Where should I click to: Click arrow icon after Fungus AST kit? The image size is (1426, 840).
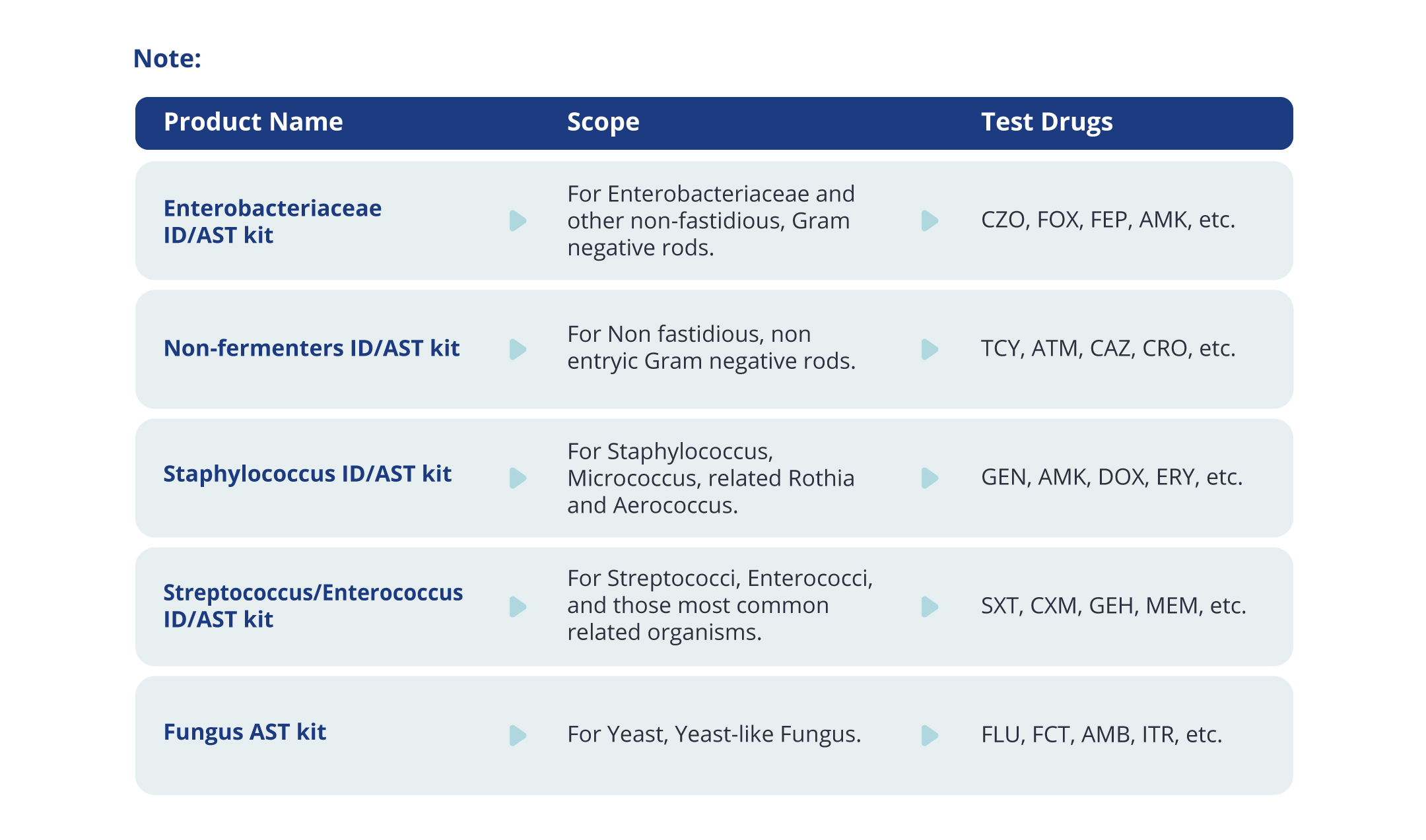click(x=518, y=735)
